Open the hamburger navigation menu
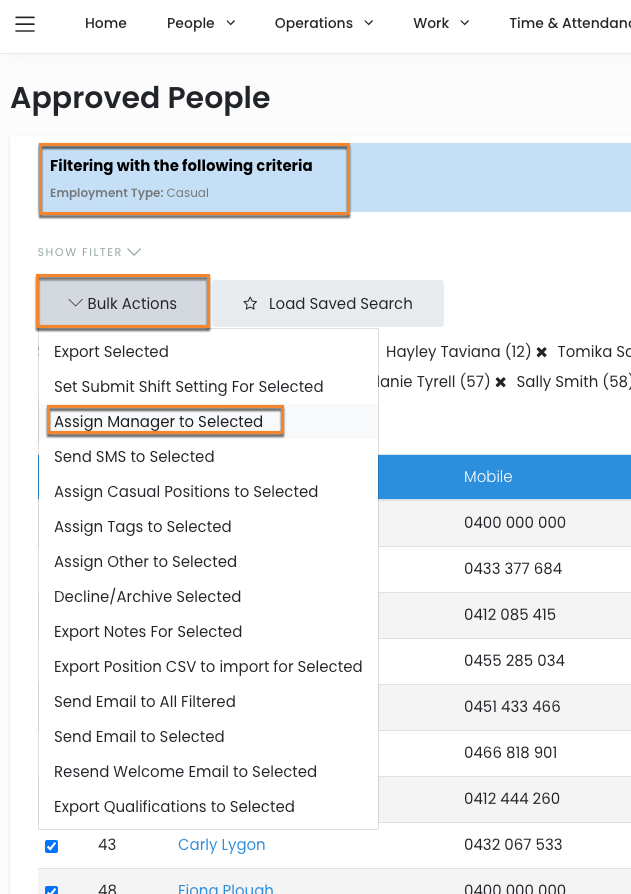Screen dimensions: 631x894 (25, 24)
